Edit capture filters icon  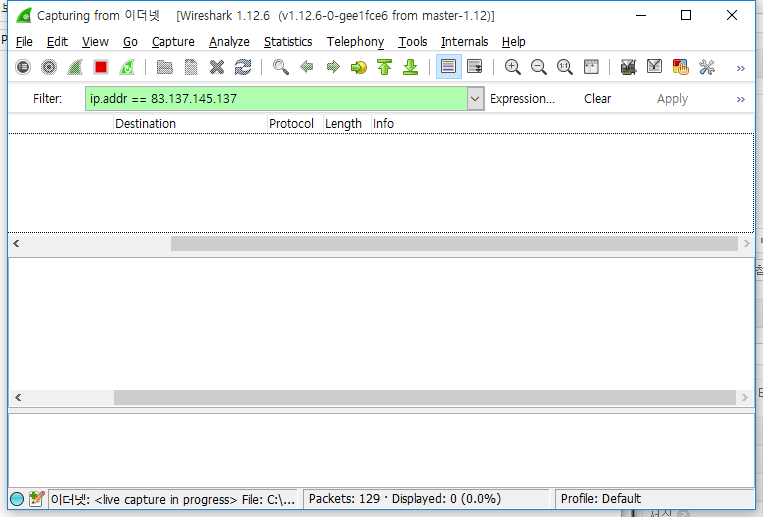628,67
